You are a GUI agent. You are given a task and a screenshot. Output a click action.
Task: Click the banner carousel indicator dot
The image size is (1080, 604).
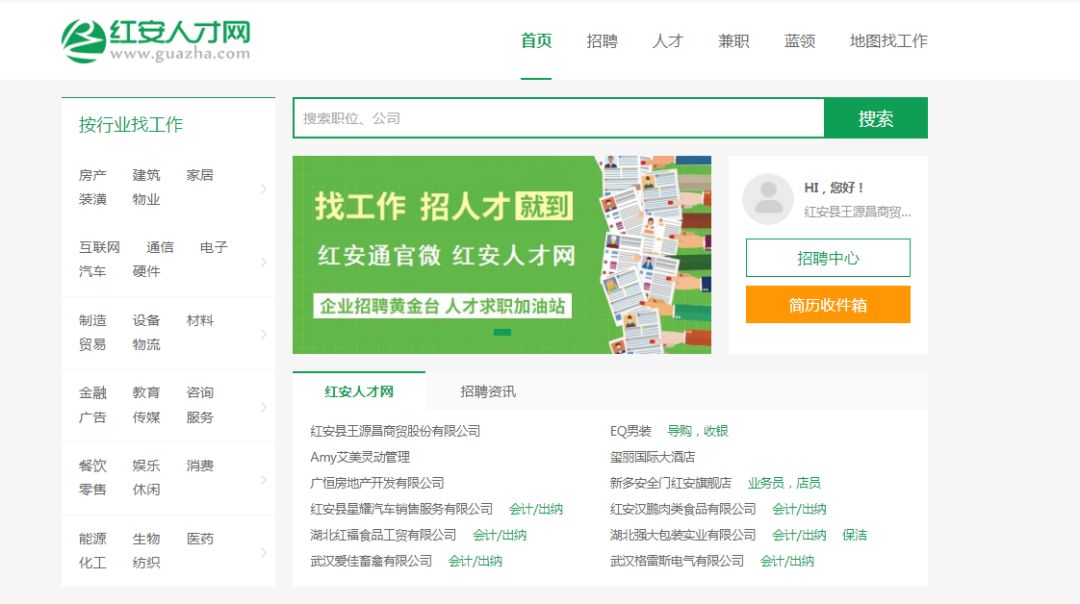pyautogui.click(x=502, y=332)
